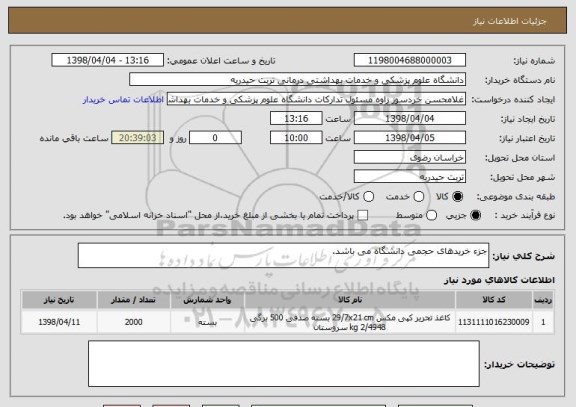Toggle the اسناد خزانه اسلامی payment checkbox
The height and width of the screenshot is (407, 576).
coord(363,215)
